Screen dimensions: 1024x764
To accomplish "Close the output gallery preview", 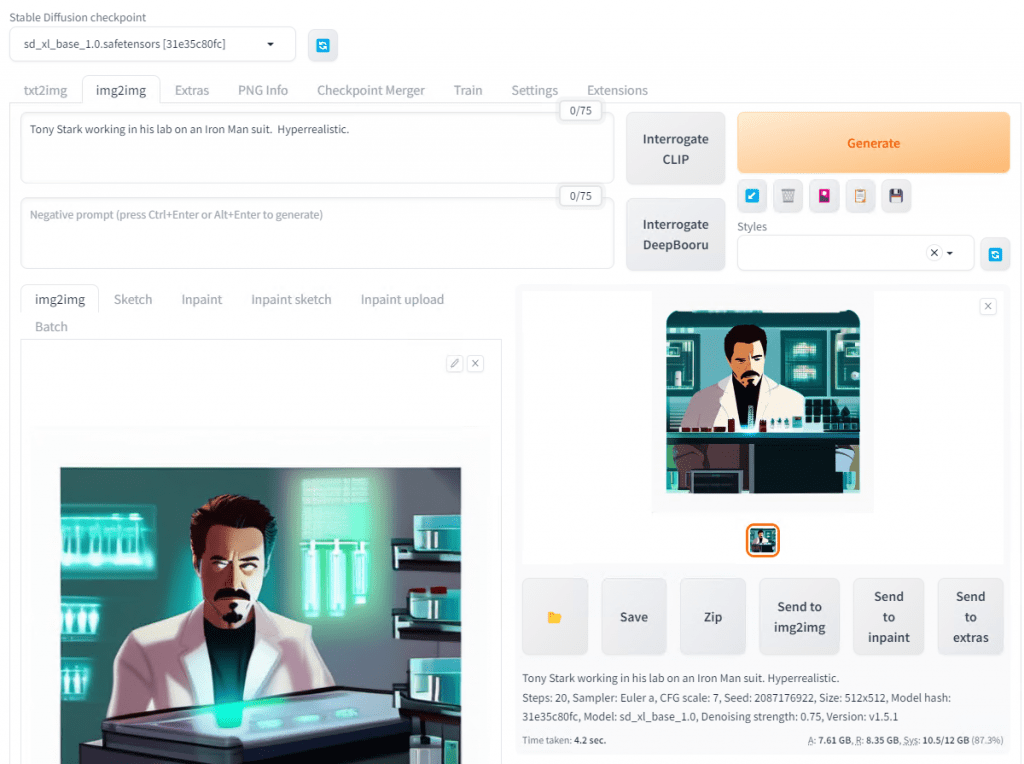I will point(988,306).
